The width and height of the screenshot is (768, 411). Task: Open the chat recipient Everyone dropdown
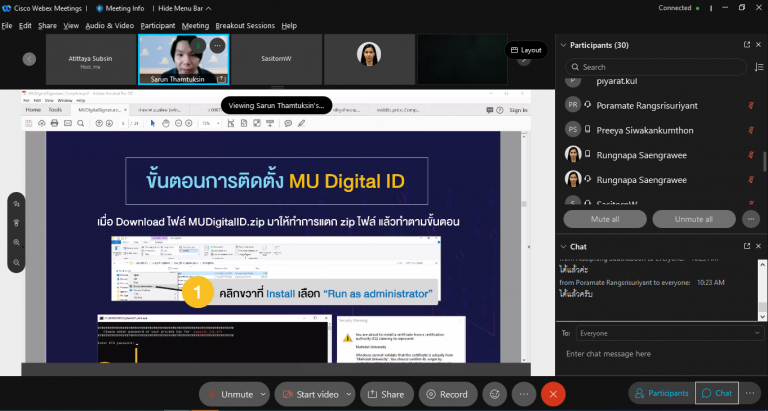tap(670, 333)
